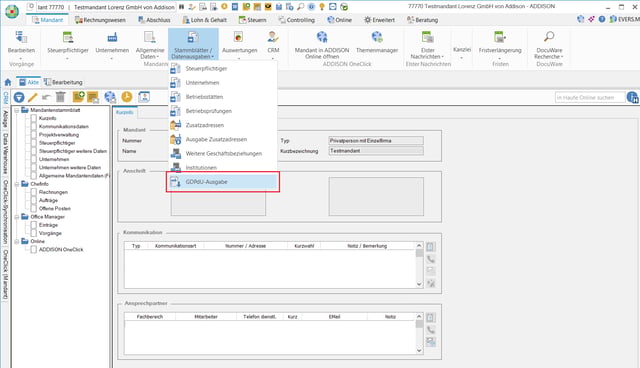Switch to the Bearbeitung tab
640x368 pixels.
pyautogui.click(x=63, y=82)
